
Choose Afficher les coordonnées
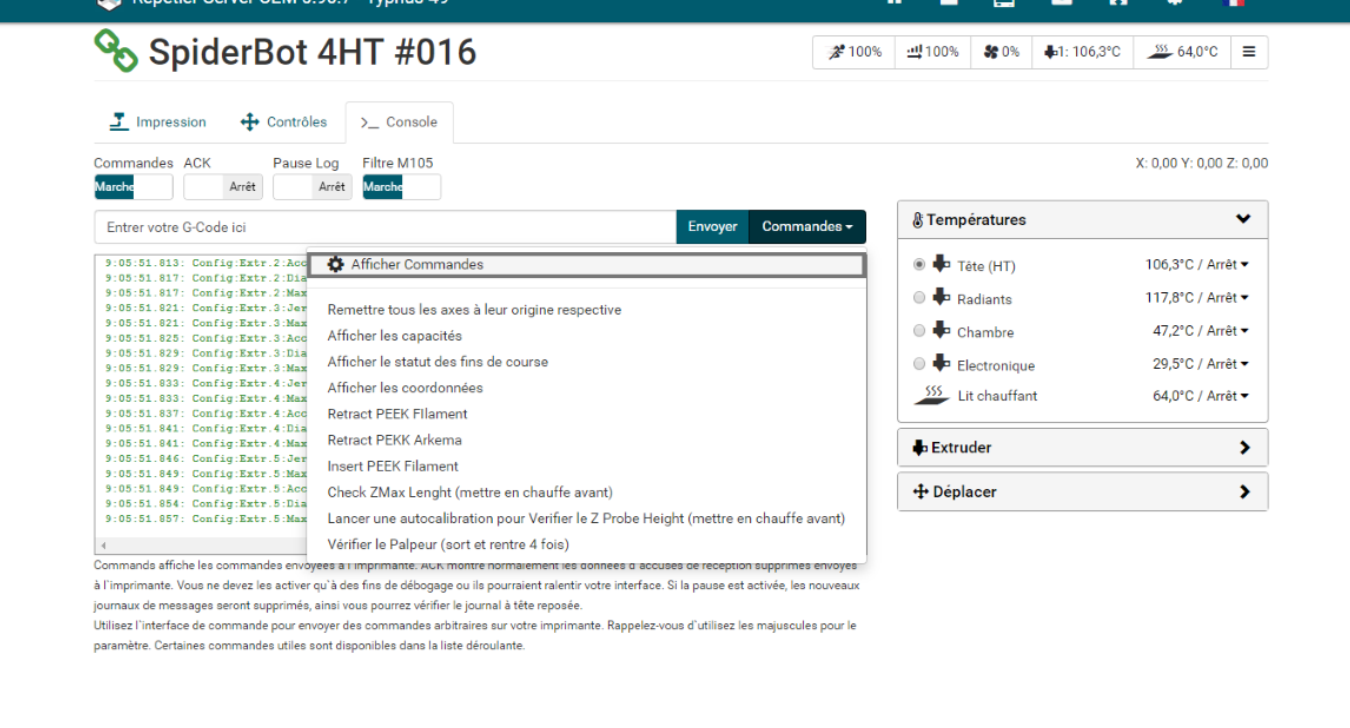click(587, 388)
